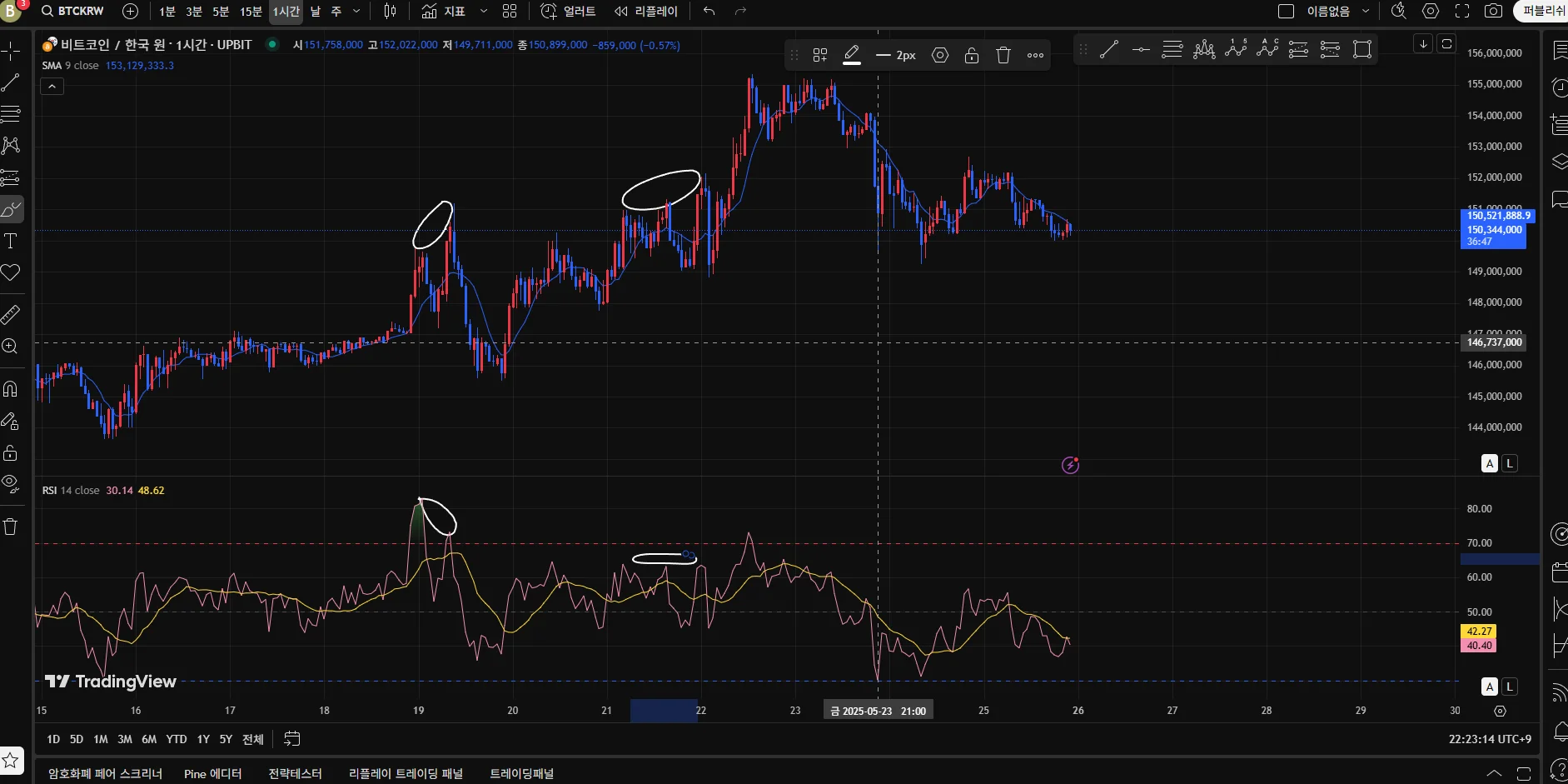1568x784 pixels.
Task: Switch to the 전략테스터 tab
Action: pyautogui.click(x=295, y=773)
